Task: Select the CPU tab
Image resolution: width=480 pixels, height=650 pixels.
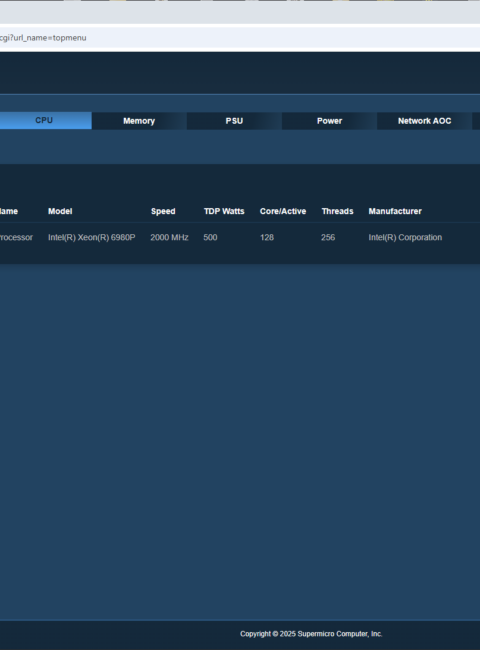Action: pos(45,121)
